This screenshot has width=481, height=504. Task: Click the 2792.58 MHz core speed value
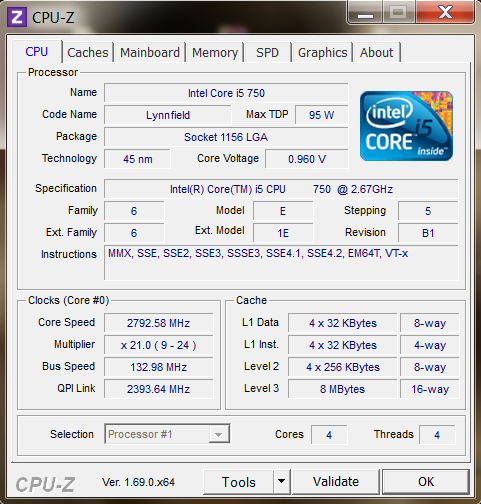coord(159,323)
